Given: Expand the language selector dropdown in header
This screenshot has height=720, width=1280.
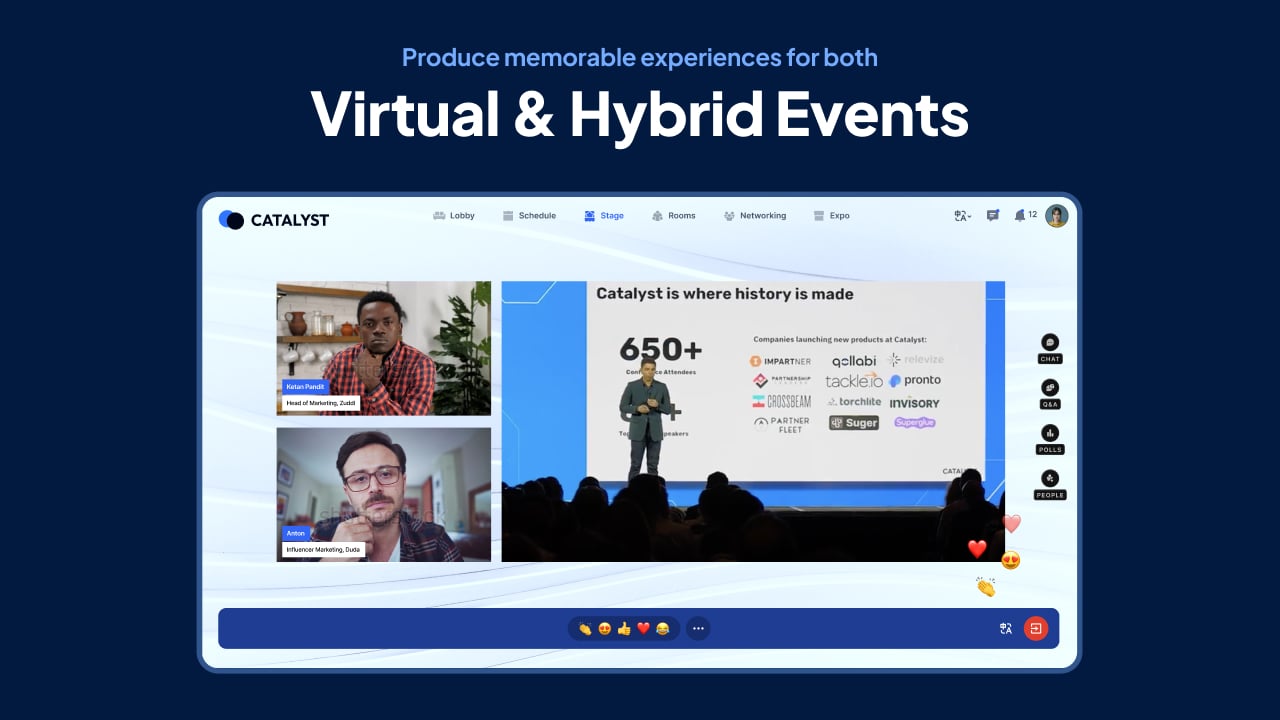Looking at the screenshot, I should 962,216.
